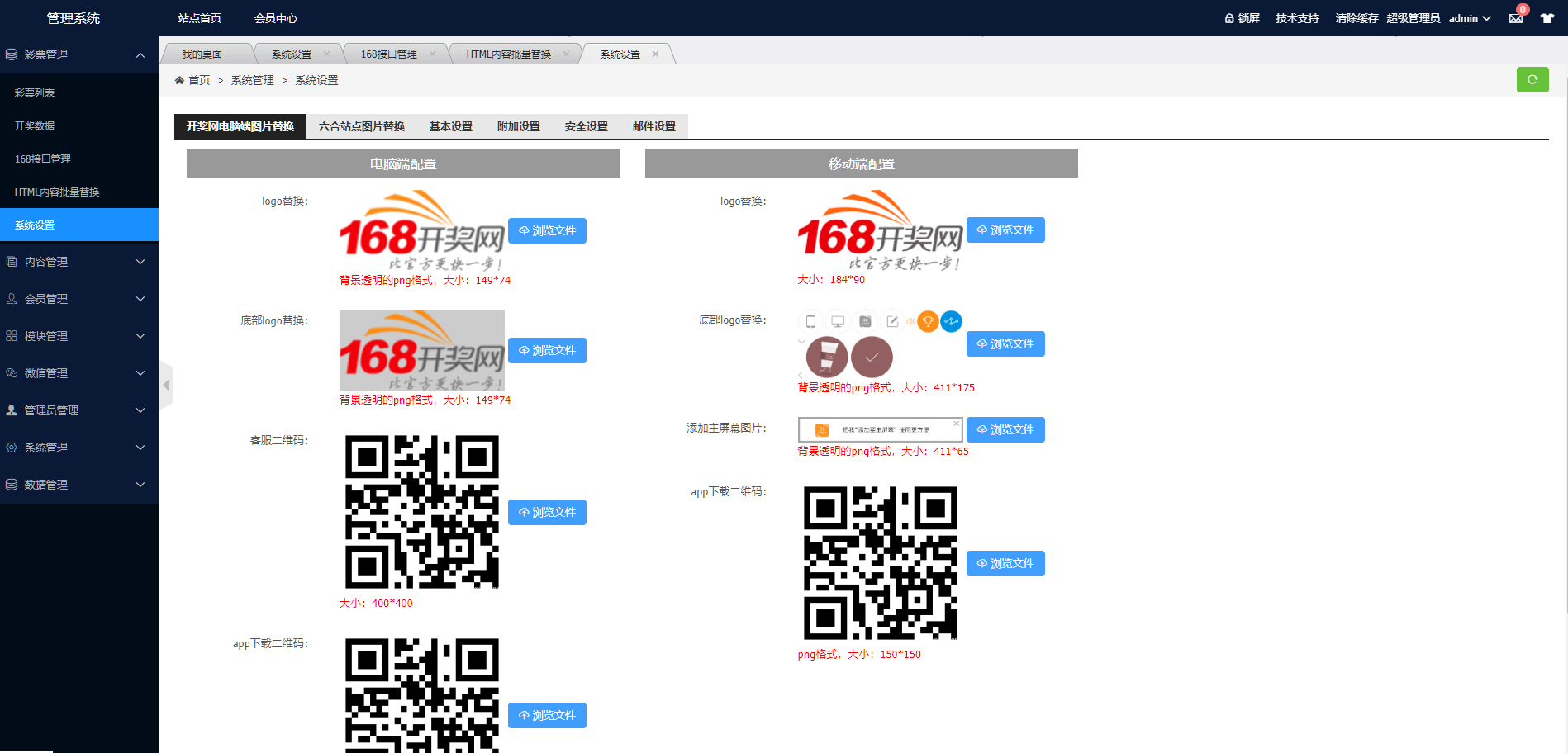
Task: Click the lock screen icon (锁屏)
Action: 1242,18
